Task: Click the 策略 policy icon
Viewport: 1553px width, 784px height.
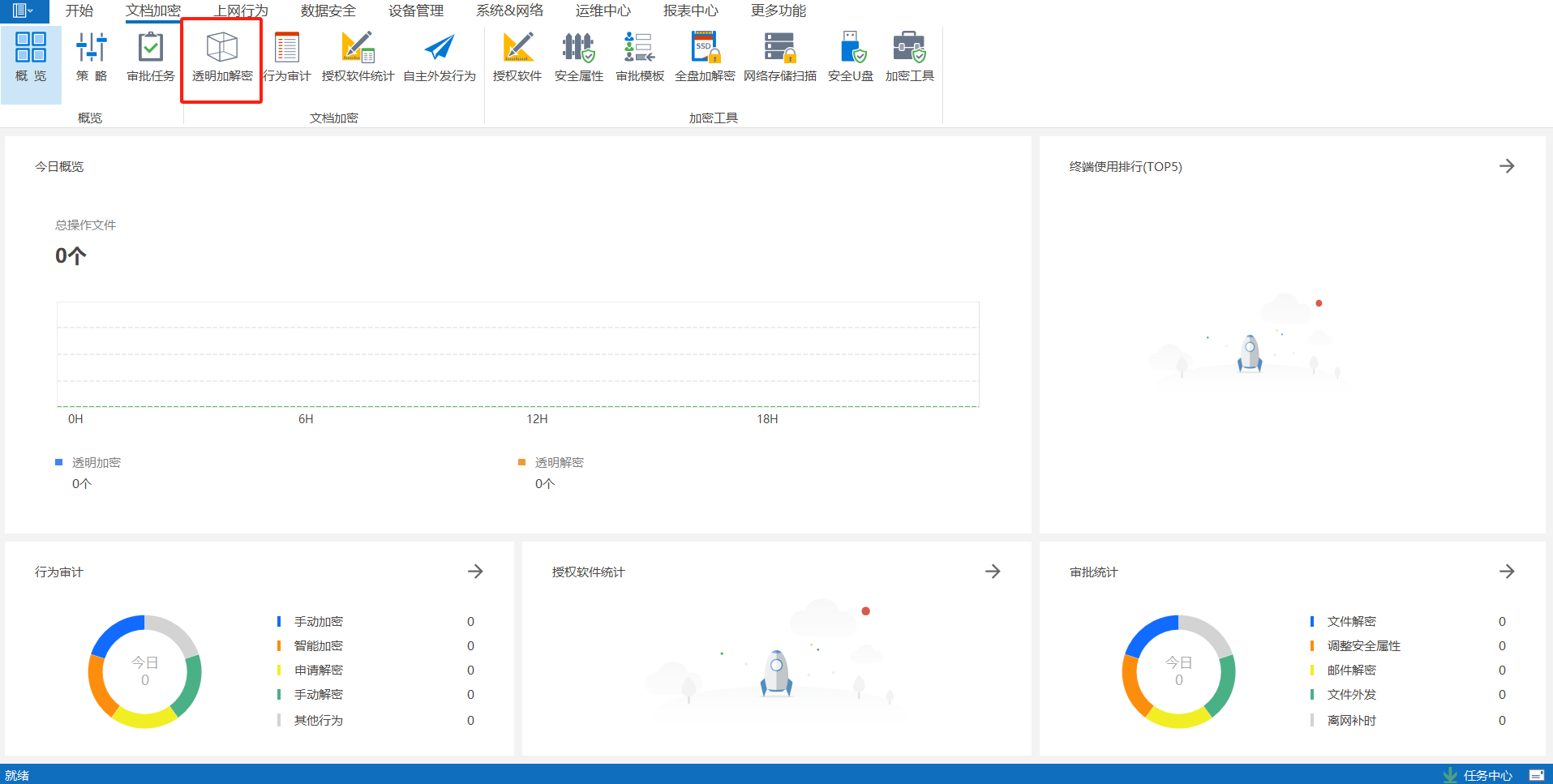Action: click(92, 58)
